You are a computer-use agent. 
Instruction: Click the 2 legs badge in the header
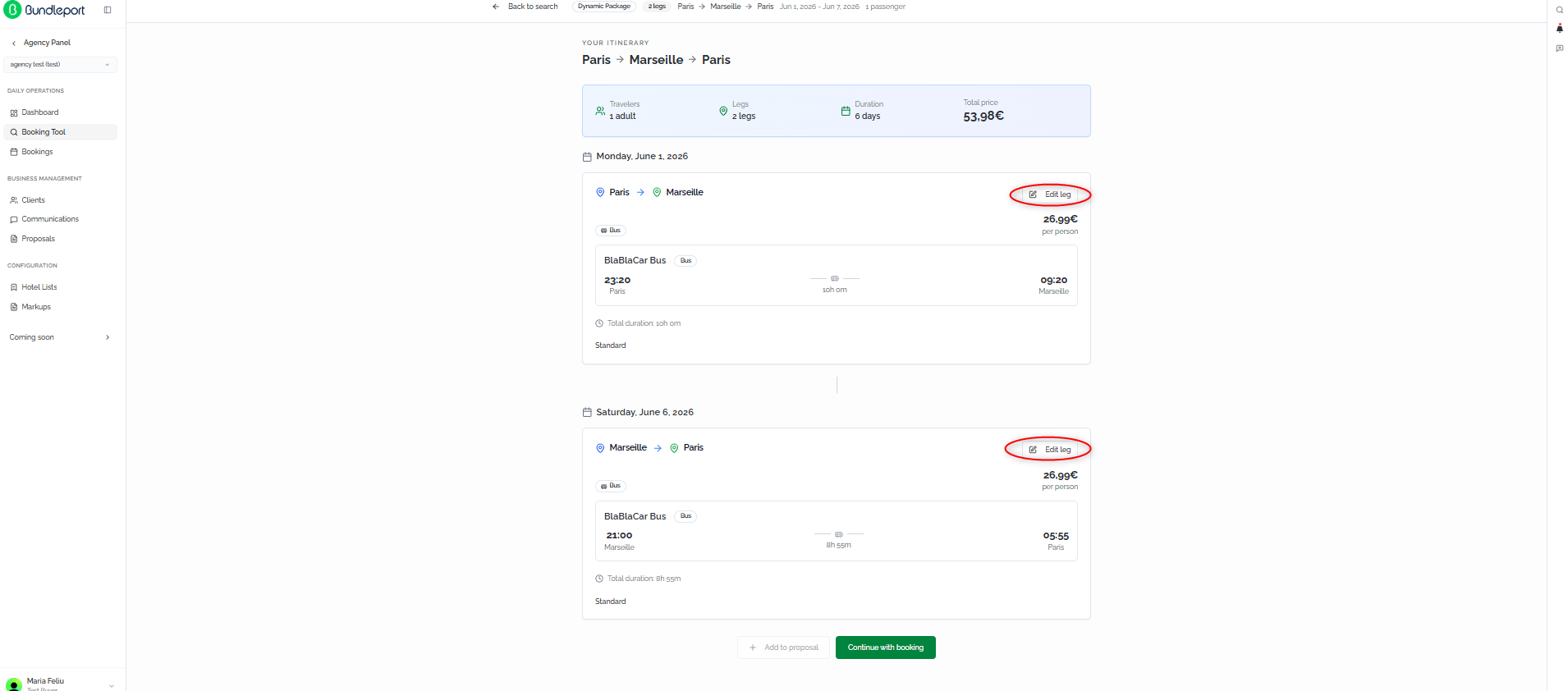click(657, 7)
